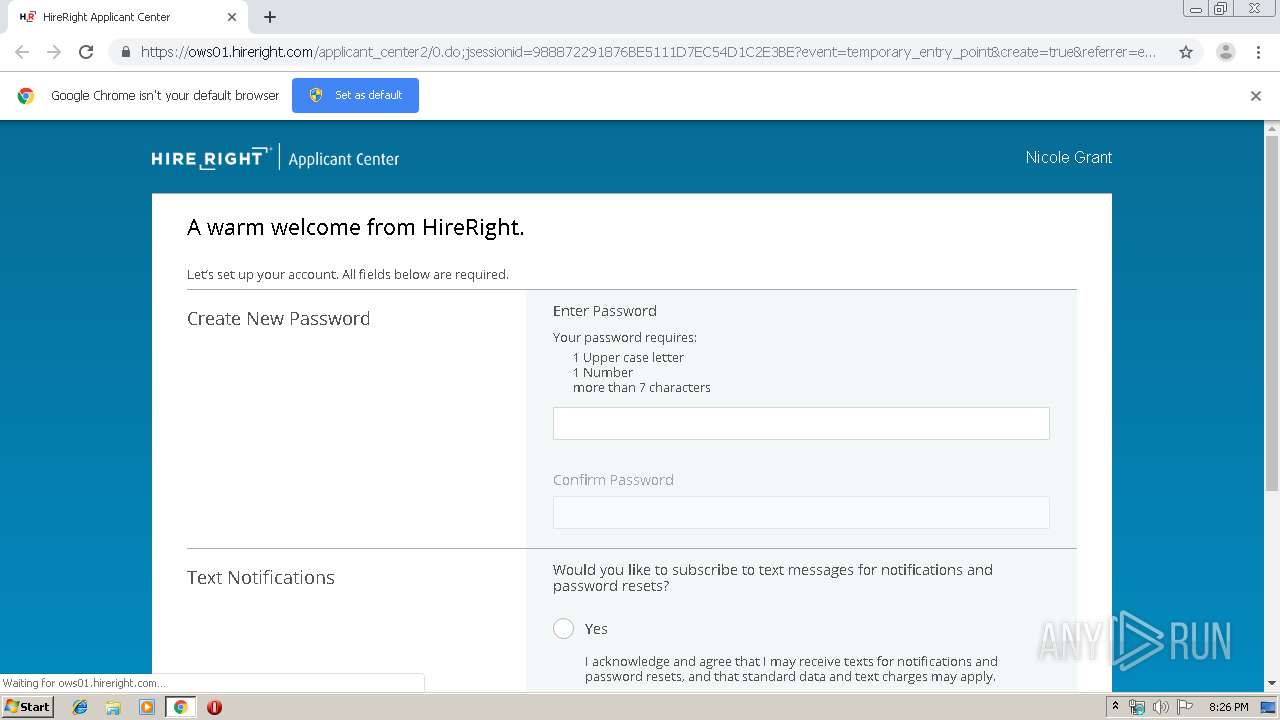
Task: Click the Show desktop button
Action: tap(1268, 707)
